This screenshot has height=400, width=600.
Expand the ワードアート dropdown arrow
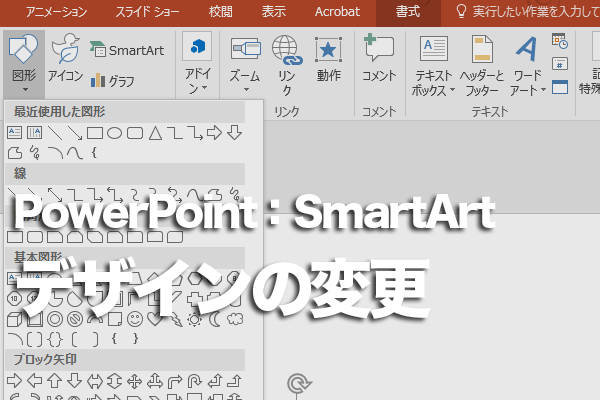coord(543,90)
